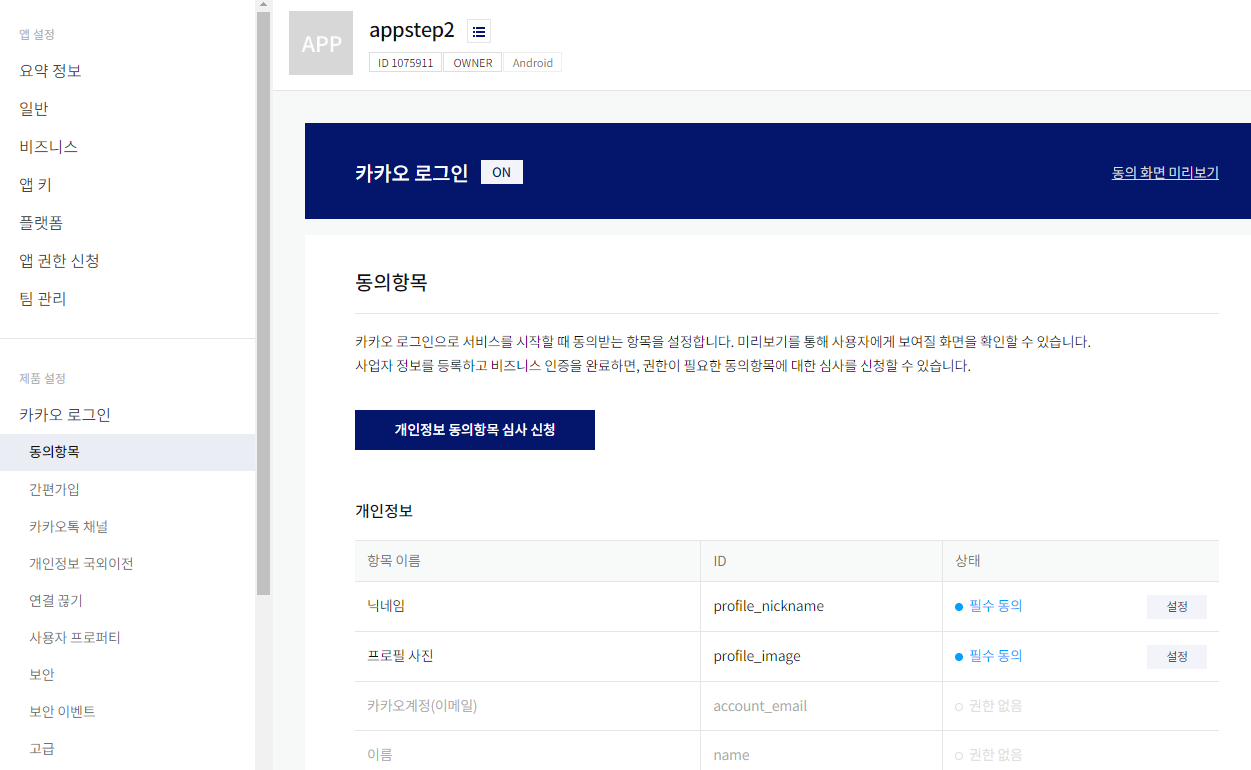Click the 개인정보 section heading
This screenshot has height=770, width=1251.
tap(384, 510)
